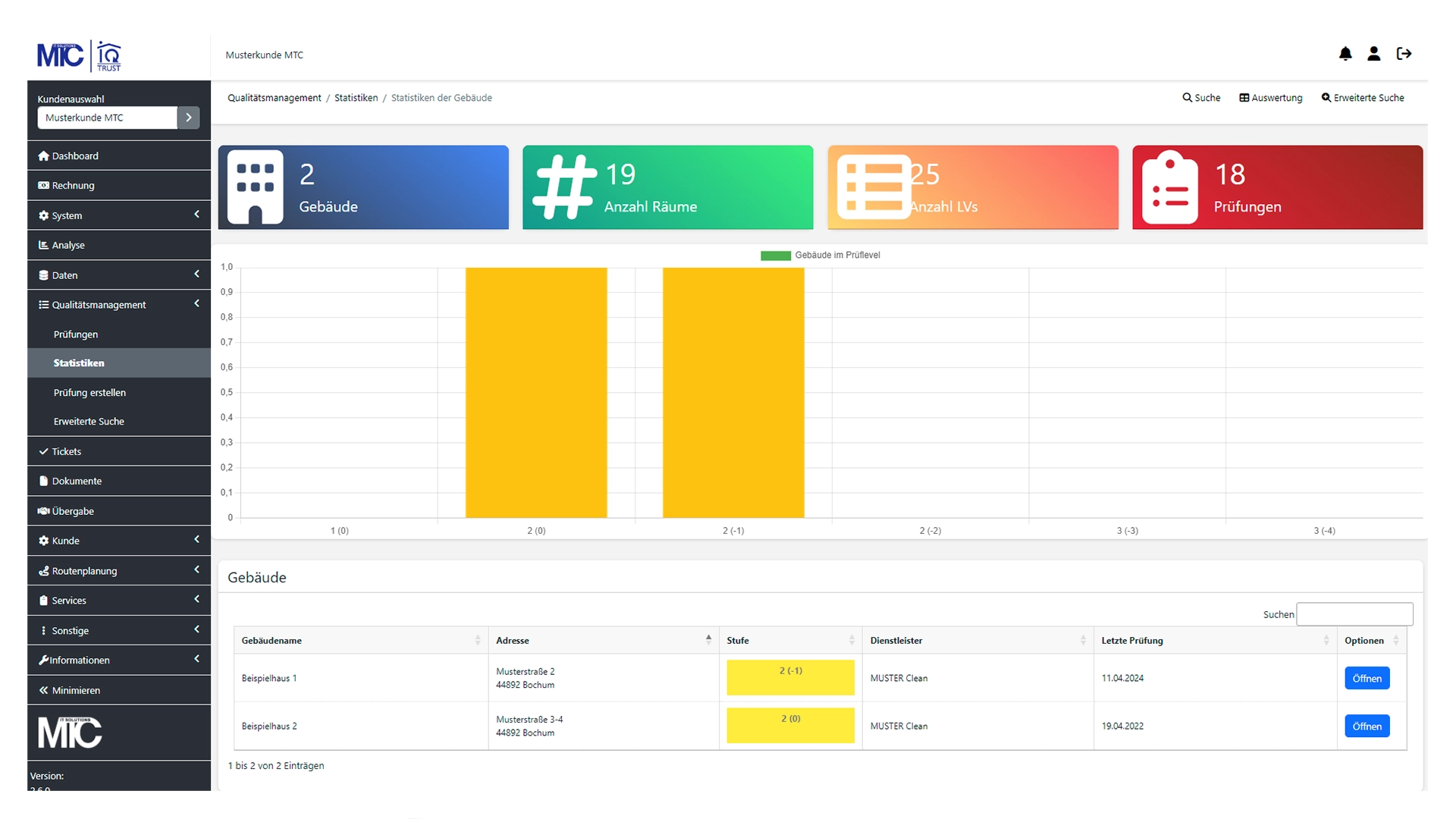Screen dimensions: 1456x819
Task: Click Qualitätsmanagement breadcrumb link
Action: coord(275,98)
